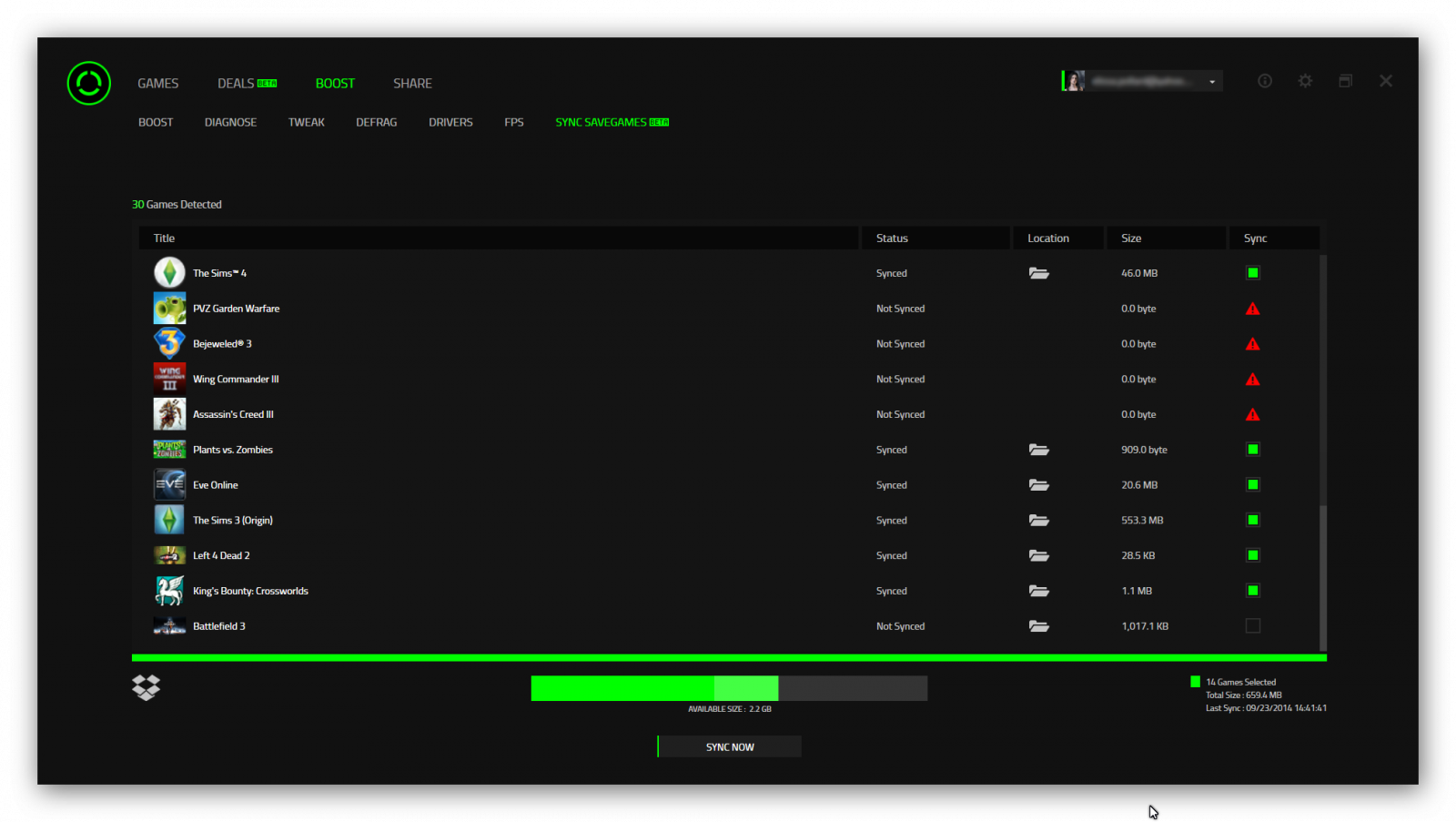The width and height of the screenshot is (1456, 822).
Task: Sort list by Size column header
Action: pos(1167,238)
